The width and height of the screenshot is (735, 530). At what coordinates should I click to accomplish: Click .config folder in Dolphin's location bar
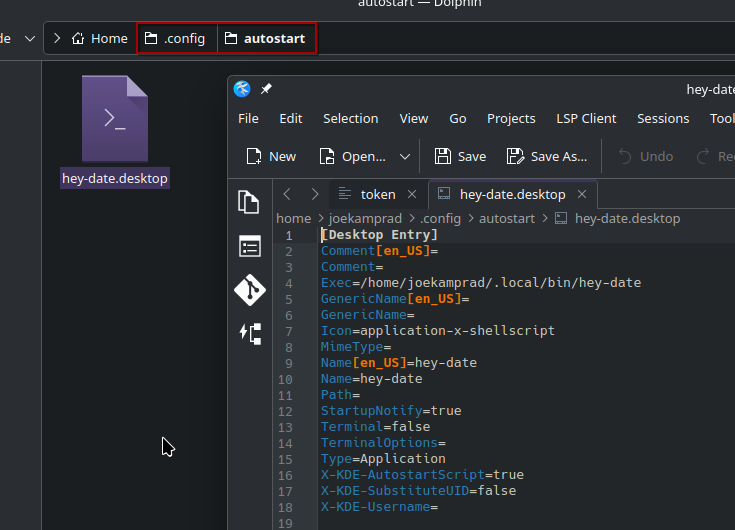(175, 38)
